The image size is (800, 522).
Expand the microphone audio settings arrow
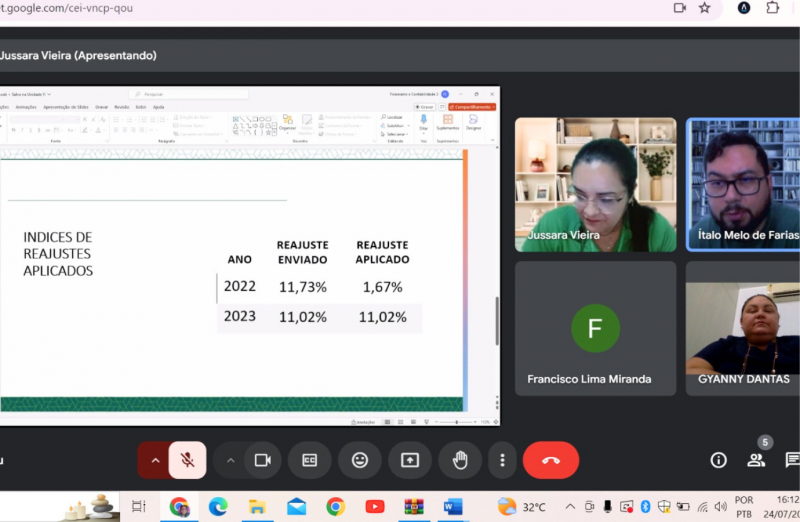154,460
